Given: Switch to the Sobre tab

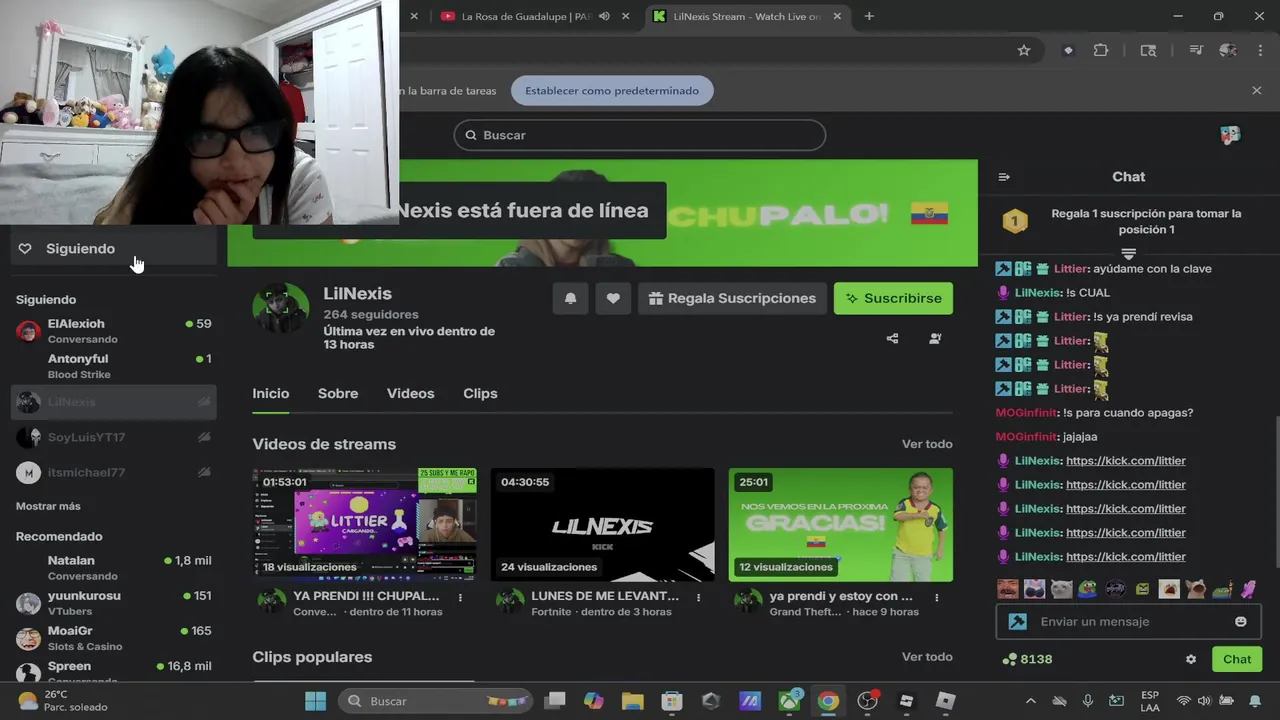Looking at the screenshot, I should (338, 394).
